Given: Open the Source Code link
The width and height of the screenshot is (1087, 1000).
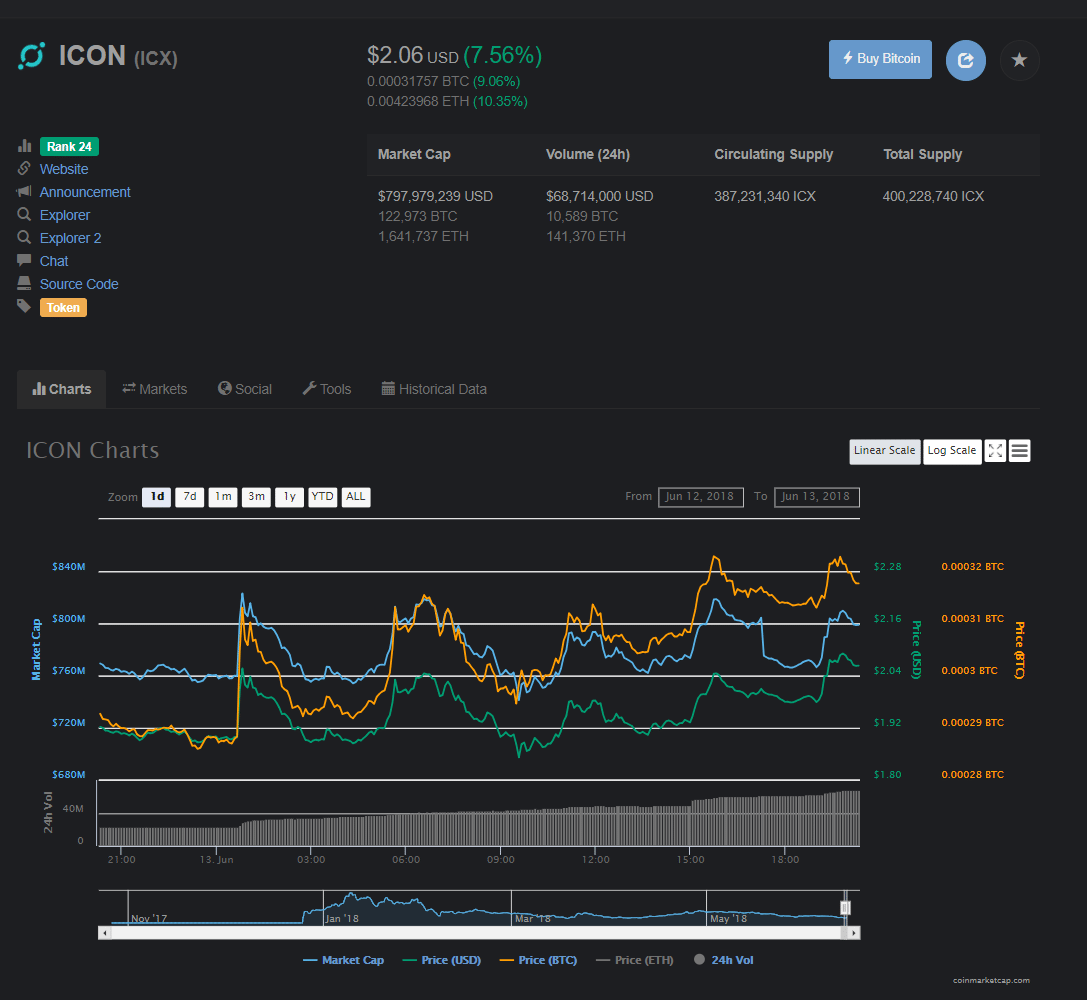Looking at the screenshot, I should point(79,284).
